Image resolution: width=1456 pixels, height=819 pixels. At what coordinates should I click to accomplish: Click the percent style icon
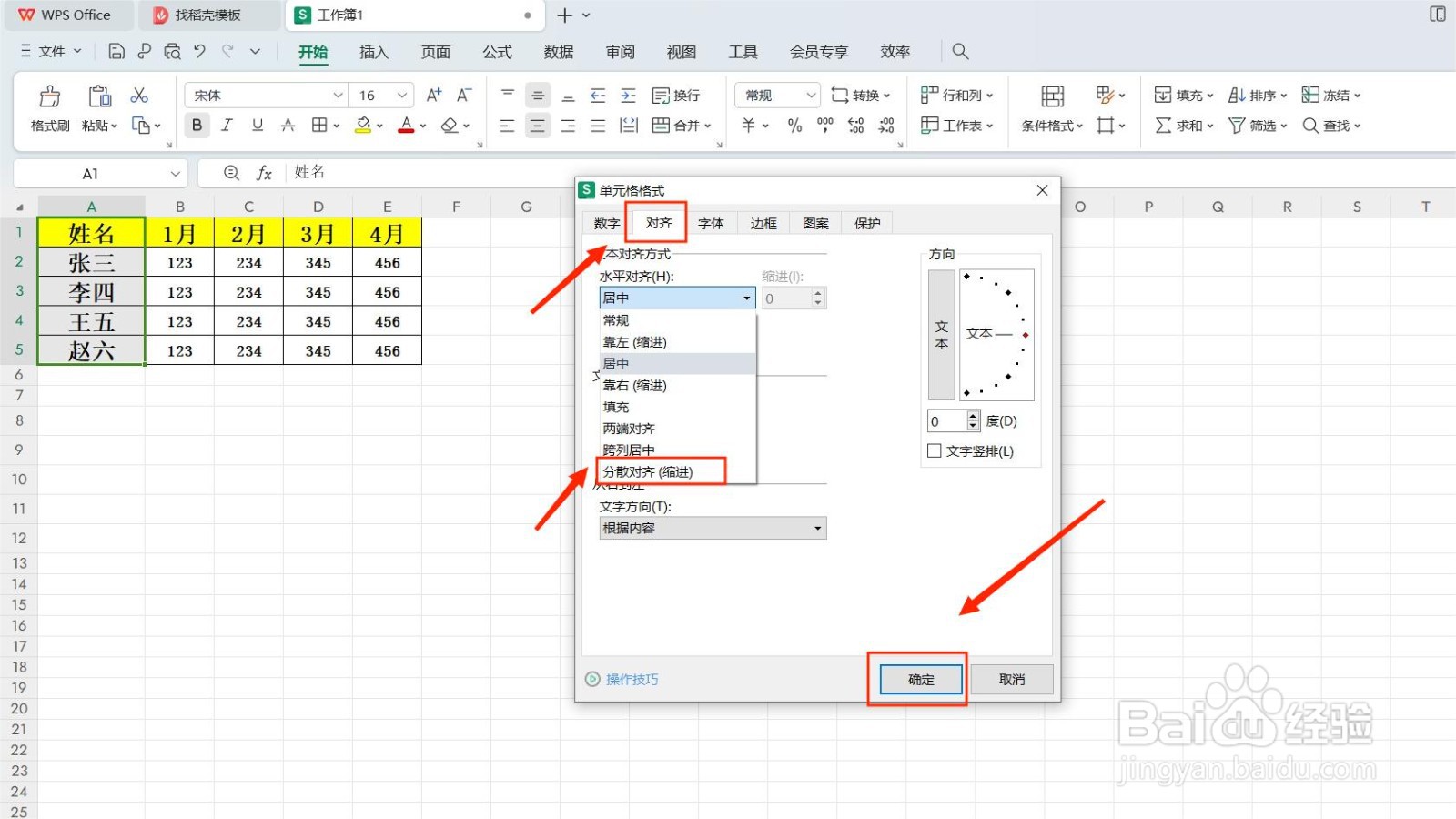point(794,126)
